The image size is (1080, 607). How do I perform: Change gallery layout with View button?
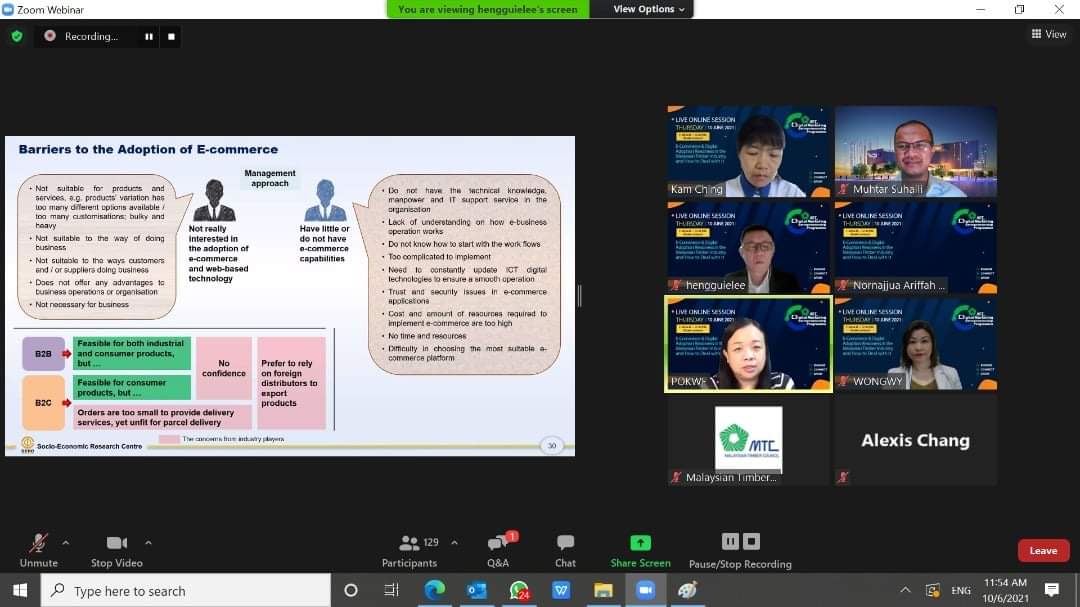(1049, 34)
